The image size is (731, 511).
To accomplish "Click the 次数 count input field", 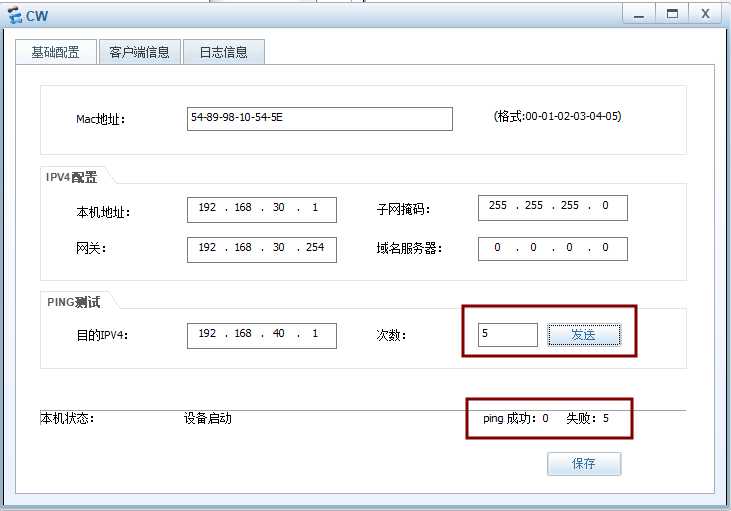I will tap(508, 335).
